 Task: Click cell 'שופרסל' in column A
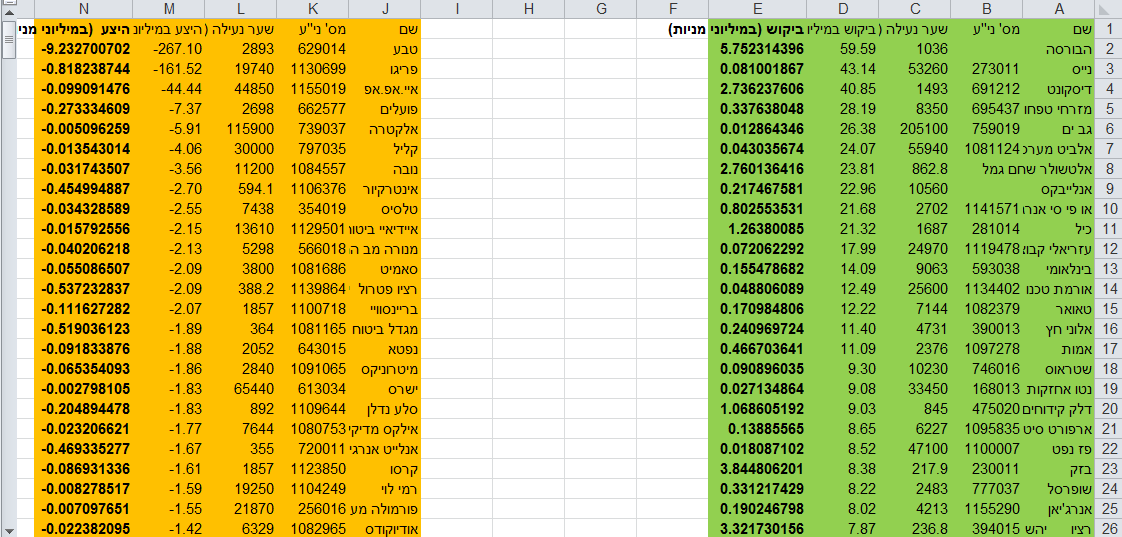(x=1059, y=490)
